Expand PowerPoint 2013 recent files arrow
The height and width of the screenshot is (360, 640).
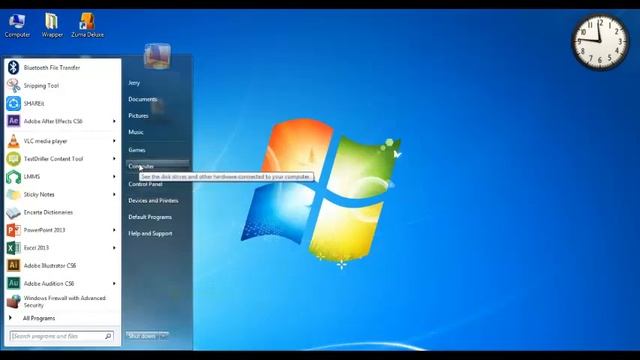point(114,230)
